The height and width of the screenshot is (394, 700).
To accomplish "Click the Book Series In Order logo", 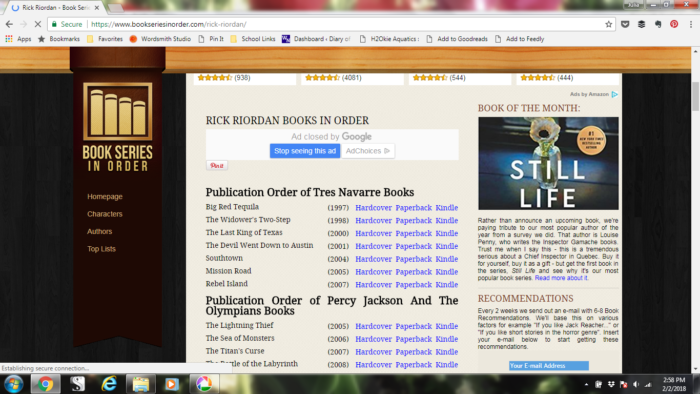I will coord(117,127).
